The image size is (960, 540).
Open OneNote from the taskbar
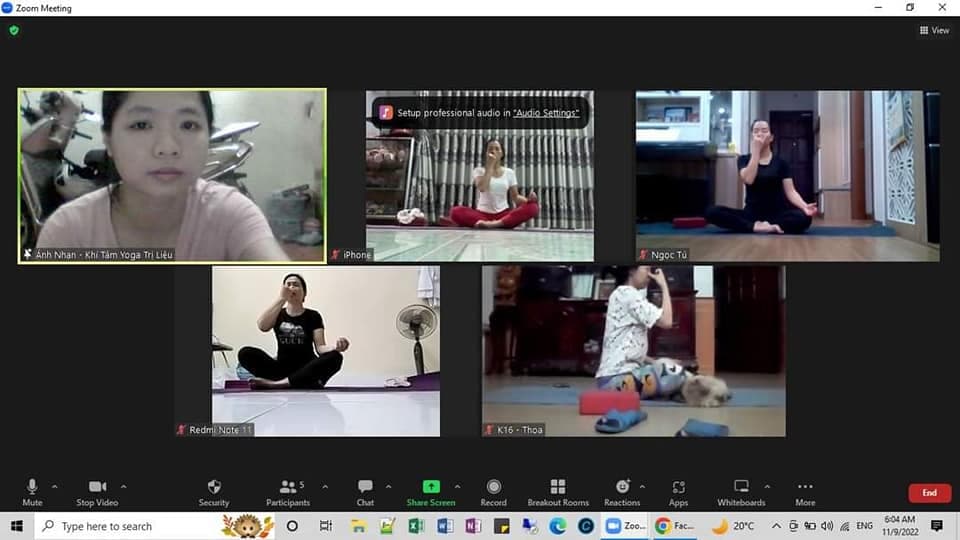(x=473, y=526)
